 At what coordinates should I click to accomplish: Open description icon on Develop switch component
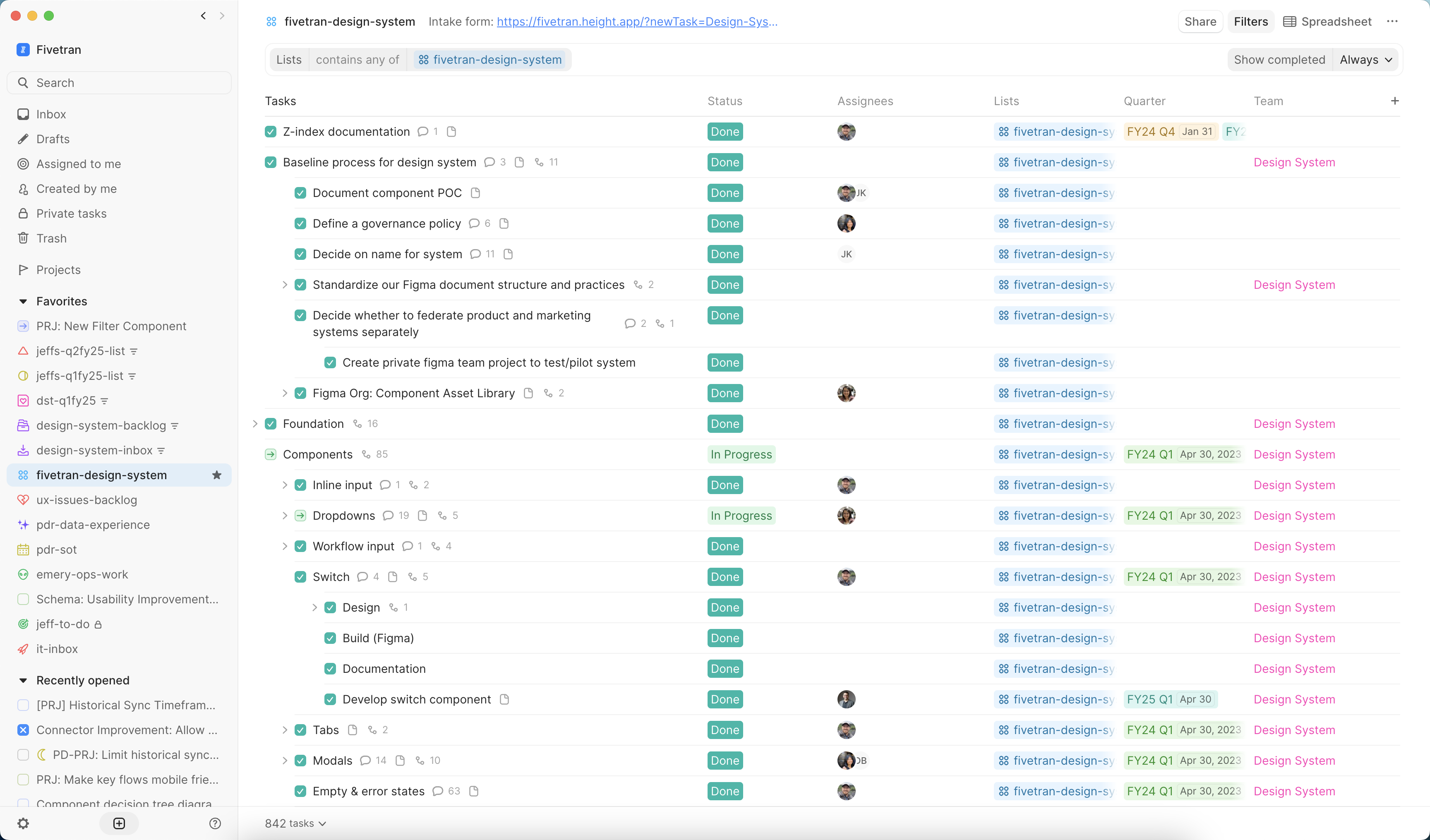point(504,699)
